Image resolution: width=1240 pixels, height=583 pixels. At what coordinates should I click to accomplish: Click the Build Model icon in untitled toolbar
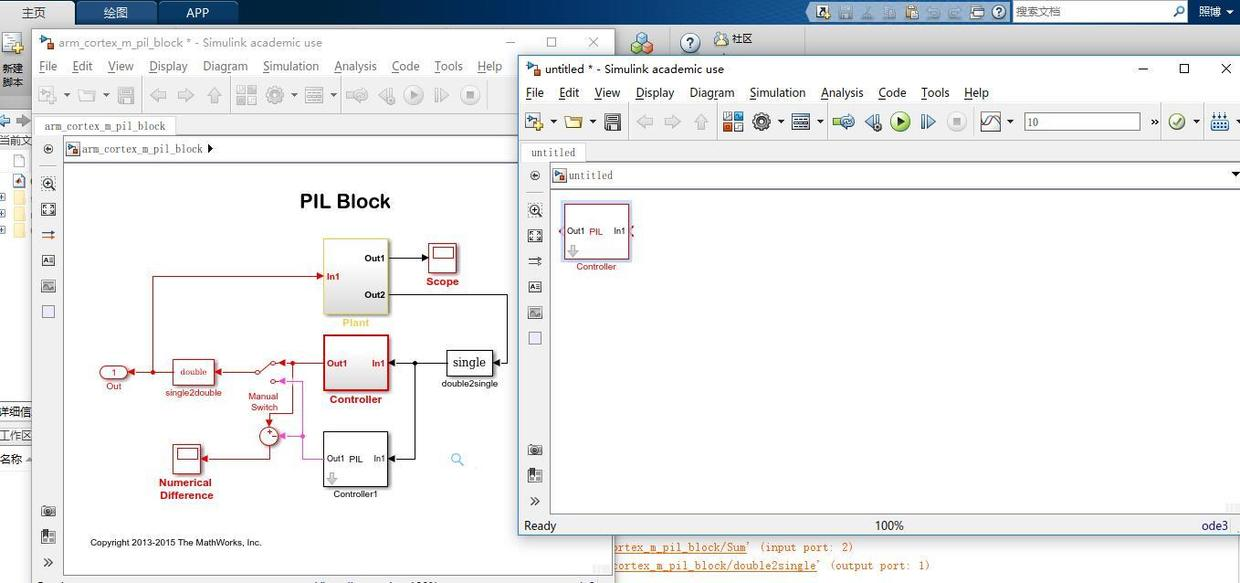point(1219,122)
